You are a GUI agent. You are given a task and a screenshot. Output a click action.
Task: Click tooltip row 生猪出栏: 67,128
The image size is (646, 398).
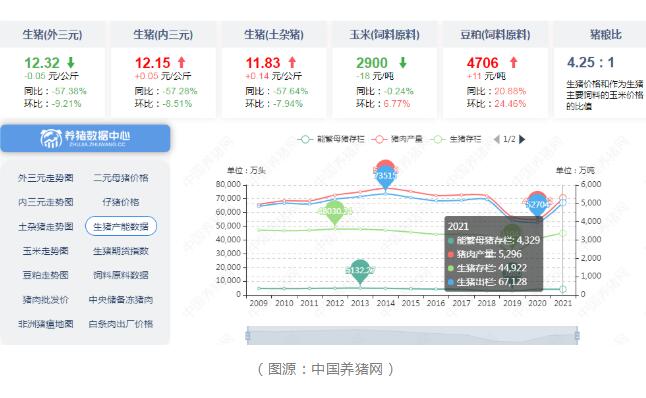(493, 282)
